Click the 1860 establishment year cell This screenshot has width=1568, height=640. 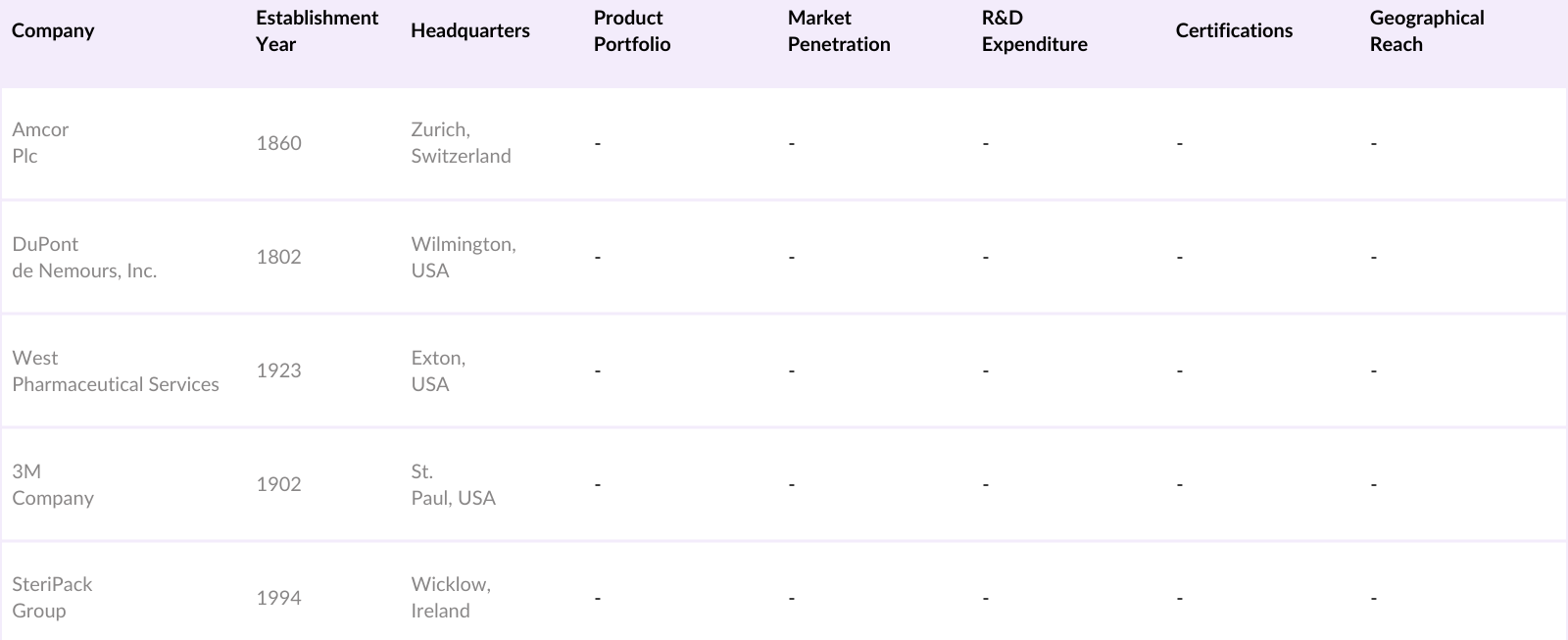coord(278,143)
